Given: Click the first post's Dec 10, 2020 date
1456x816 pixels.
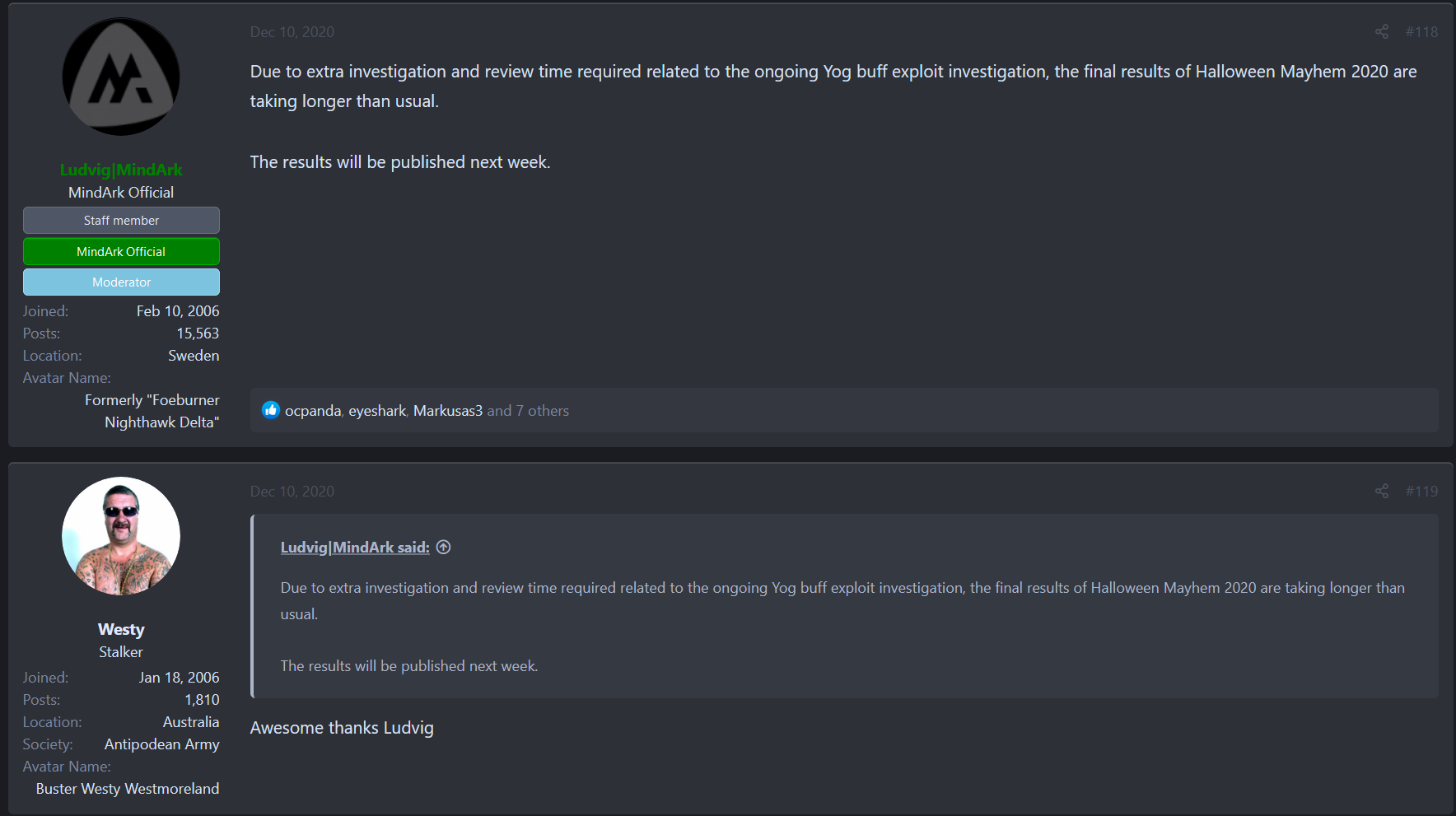Looking at the screenshot, I should [292, 32].
